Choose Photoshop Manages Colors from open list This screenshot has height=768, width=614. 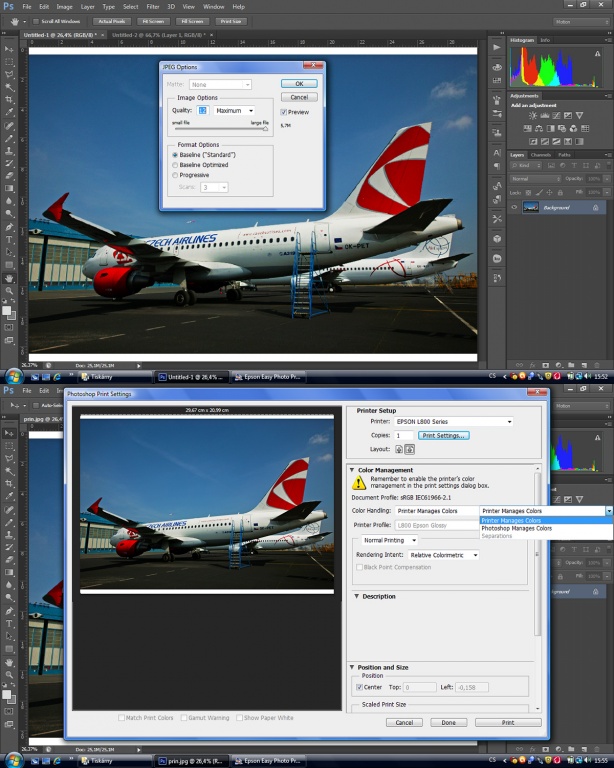click(517, 528)
